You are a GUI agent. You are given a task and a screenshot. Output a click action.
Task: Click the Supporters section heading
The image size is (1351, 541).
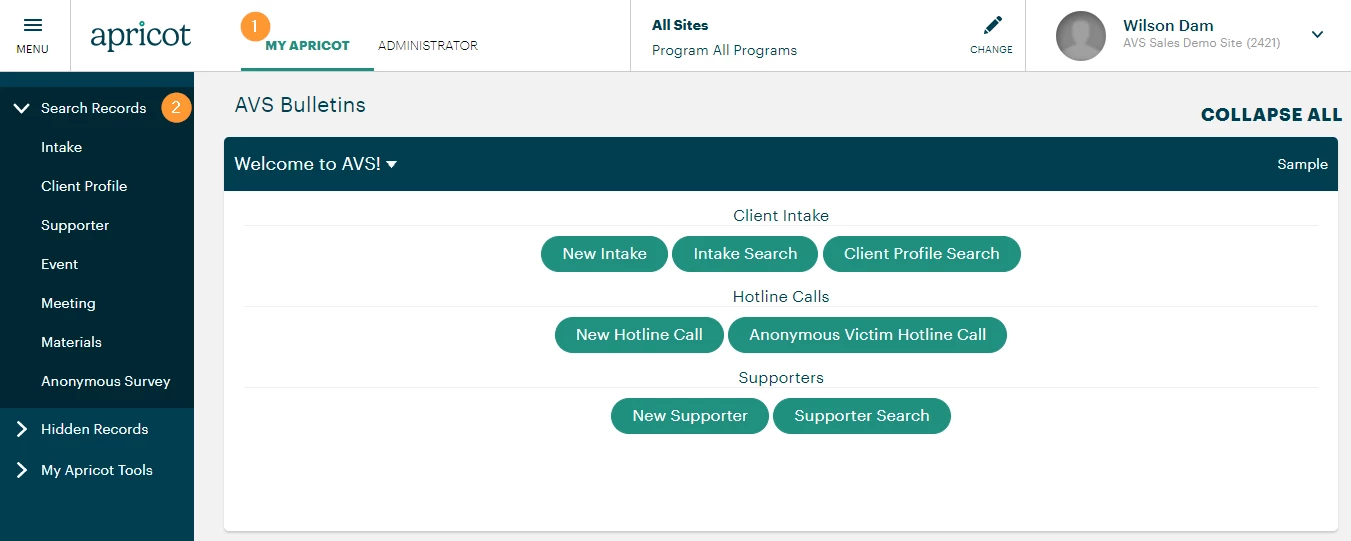tap(781, 377)
